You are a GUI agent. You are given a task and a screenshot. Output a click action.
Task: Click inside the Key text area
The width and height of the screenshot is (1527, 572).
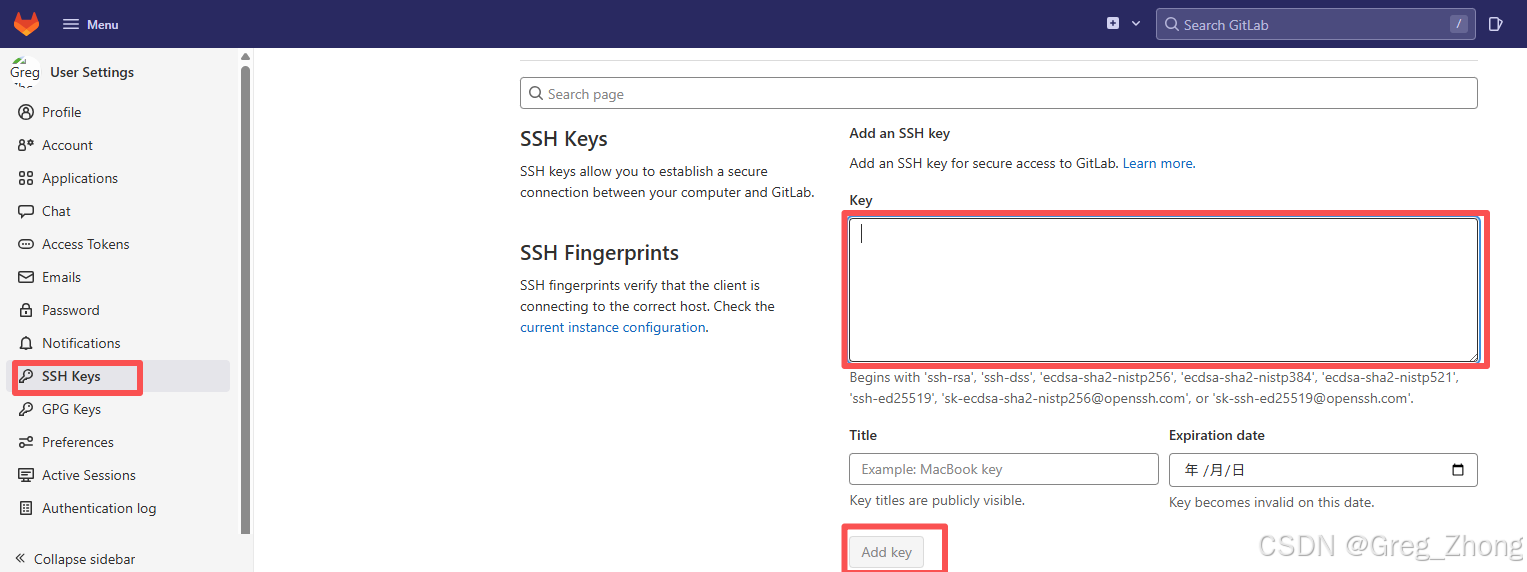click(x=1163, y=290)
